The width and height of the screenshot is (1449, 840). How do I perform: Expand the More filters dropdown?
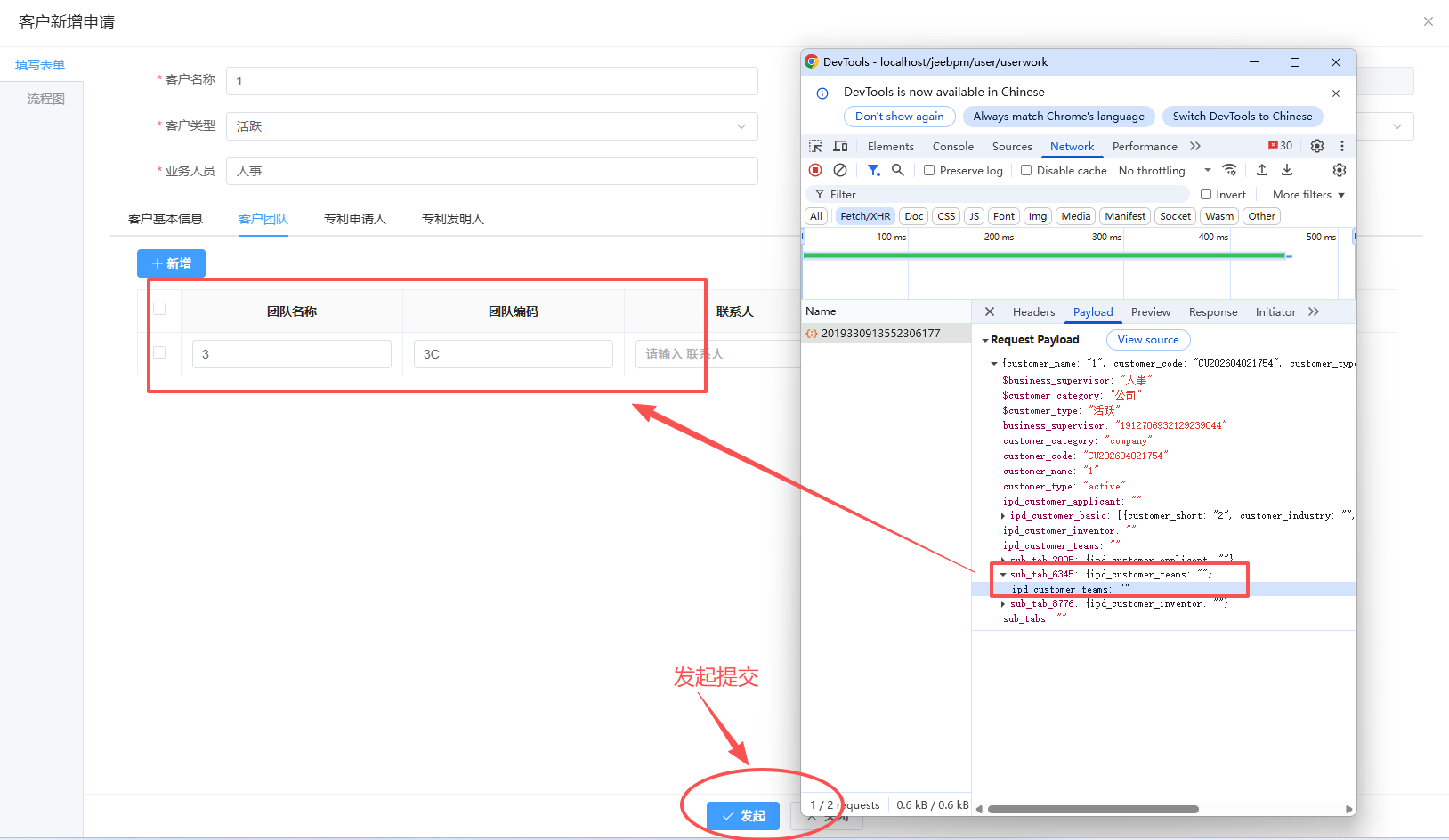pos(1308,194)
